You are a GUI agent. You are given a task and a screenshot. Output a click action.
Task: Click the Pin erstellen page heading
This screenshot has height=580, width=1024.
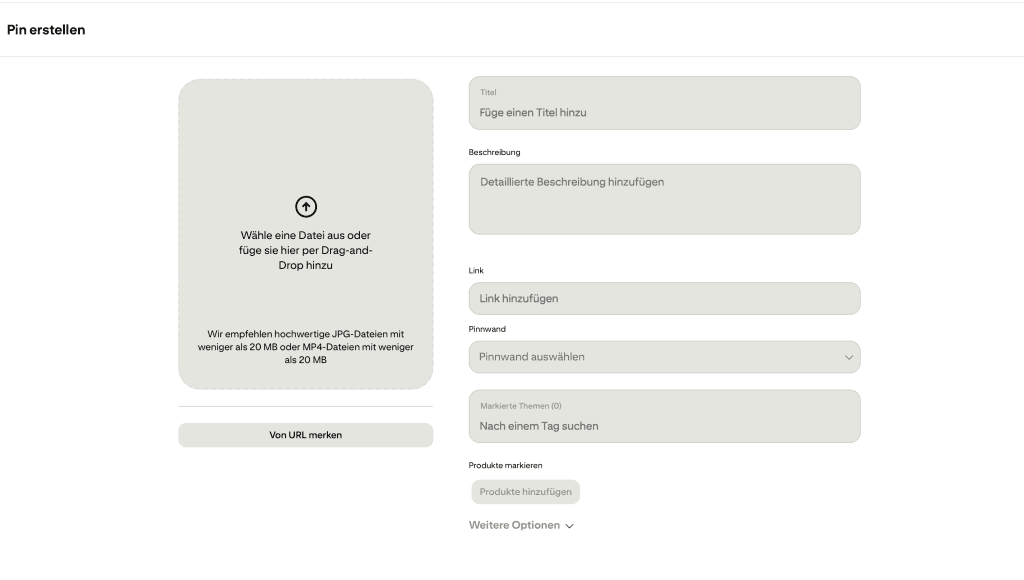[46, 30]
